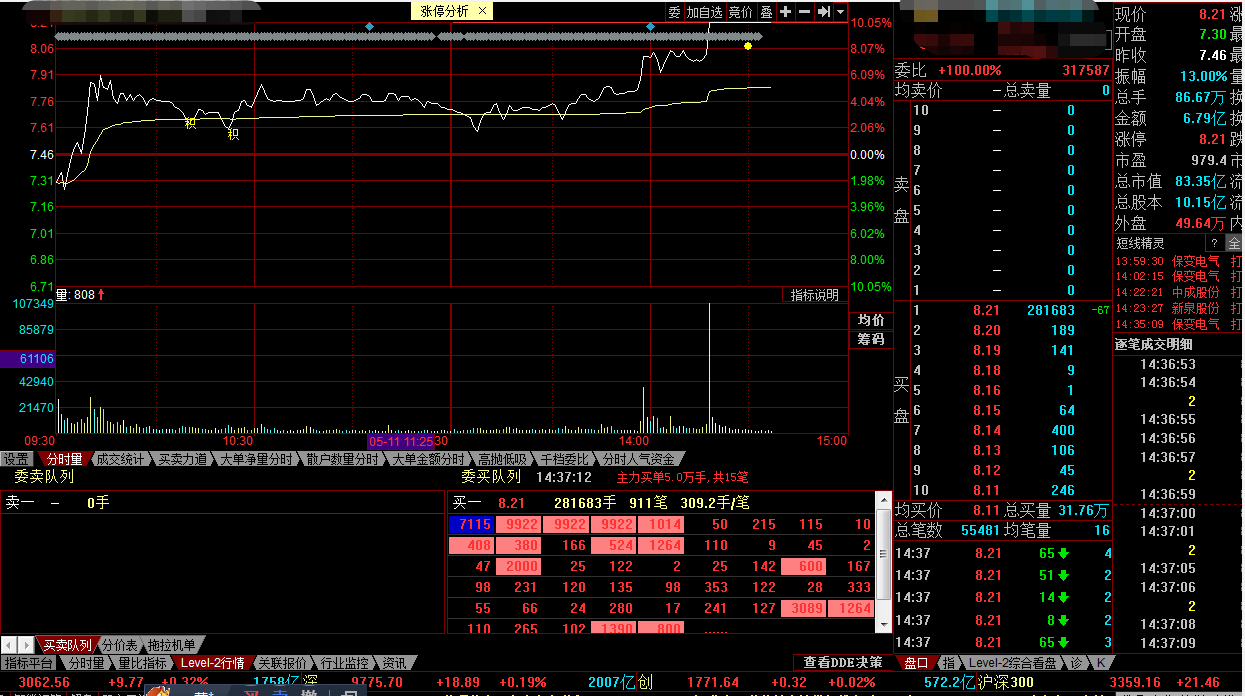Open the 设置 settings button

click(16, 459)
